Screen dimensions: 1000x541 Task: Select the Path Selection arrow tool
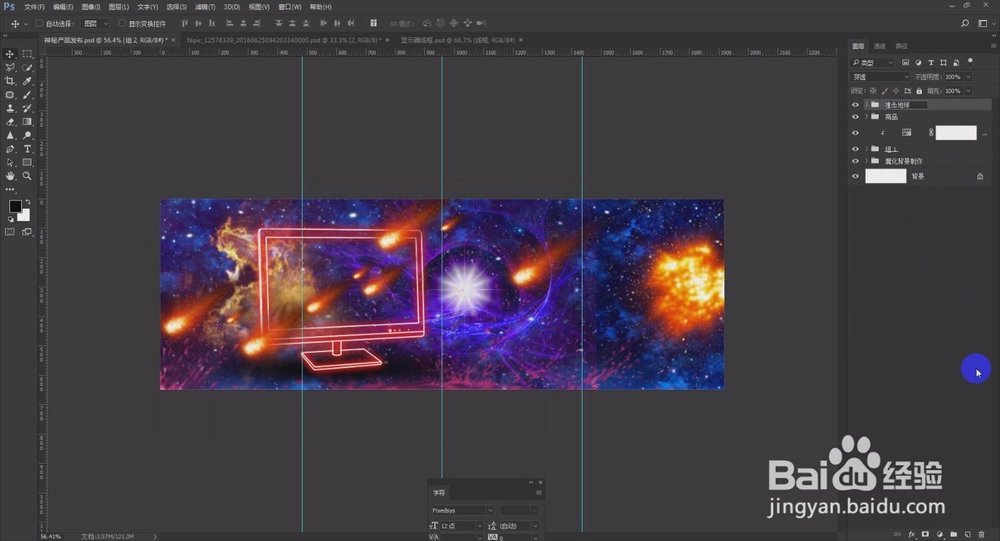click(10, 163)
